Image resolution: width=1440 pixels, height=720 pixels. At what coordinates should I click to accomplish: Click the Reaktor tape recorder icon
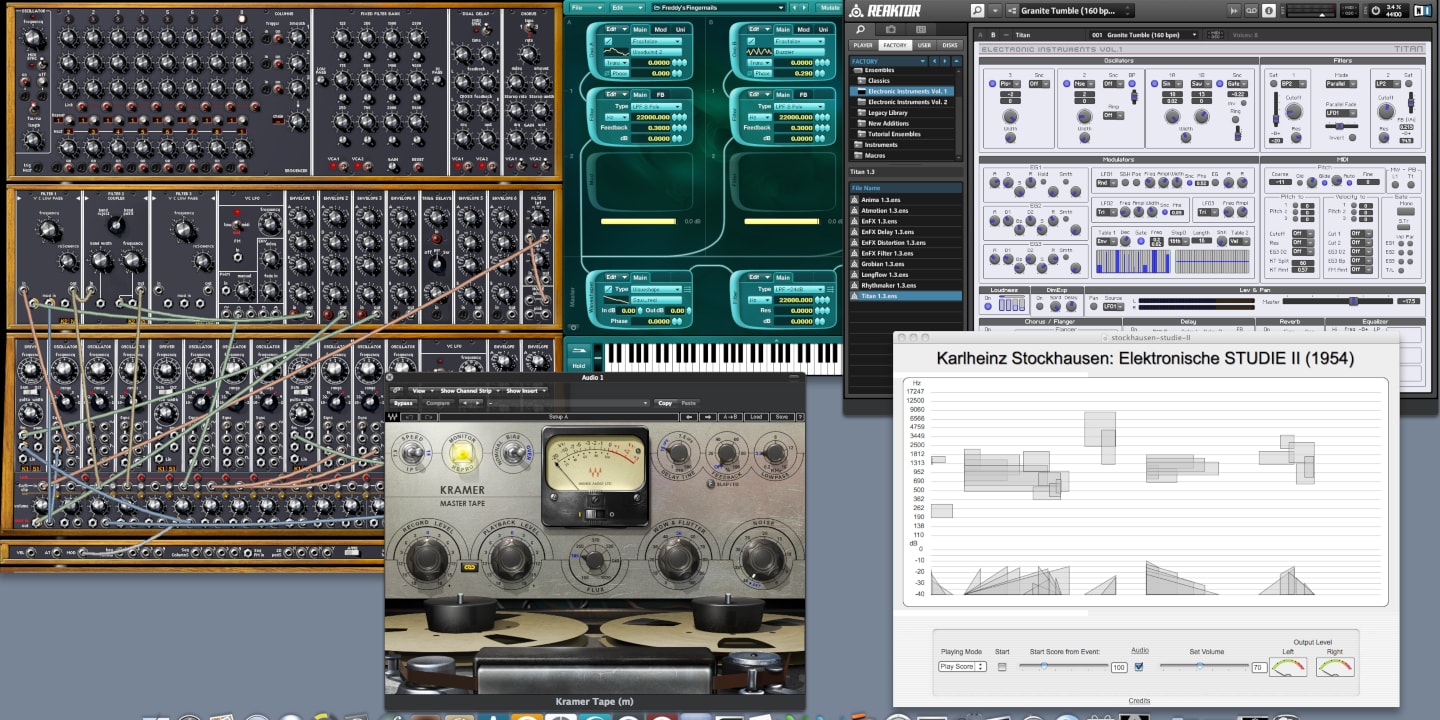pos(1251,10)
